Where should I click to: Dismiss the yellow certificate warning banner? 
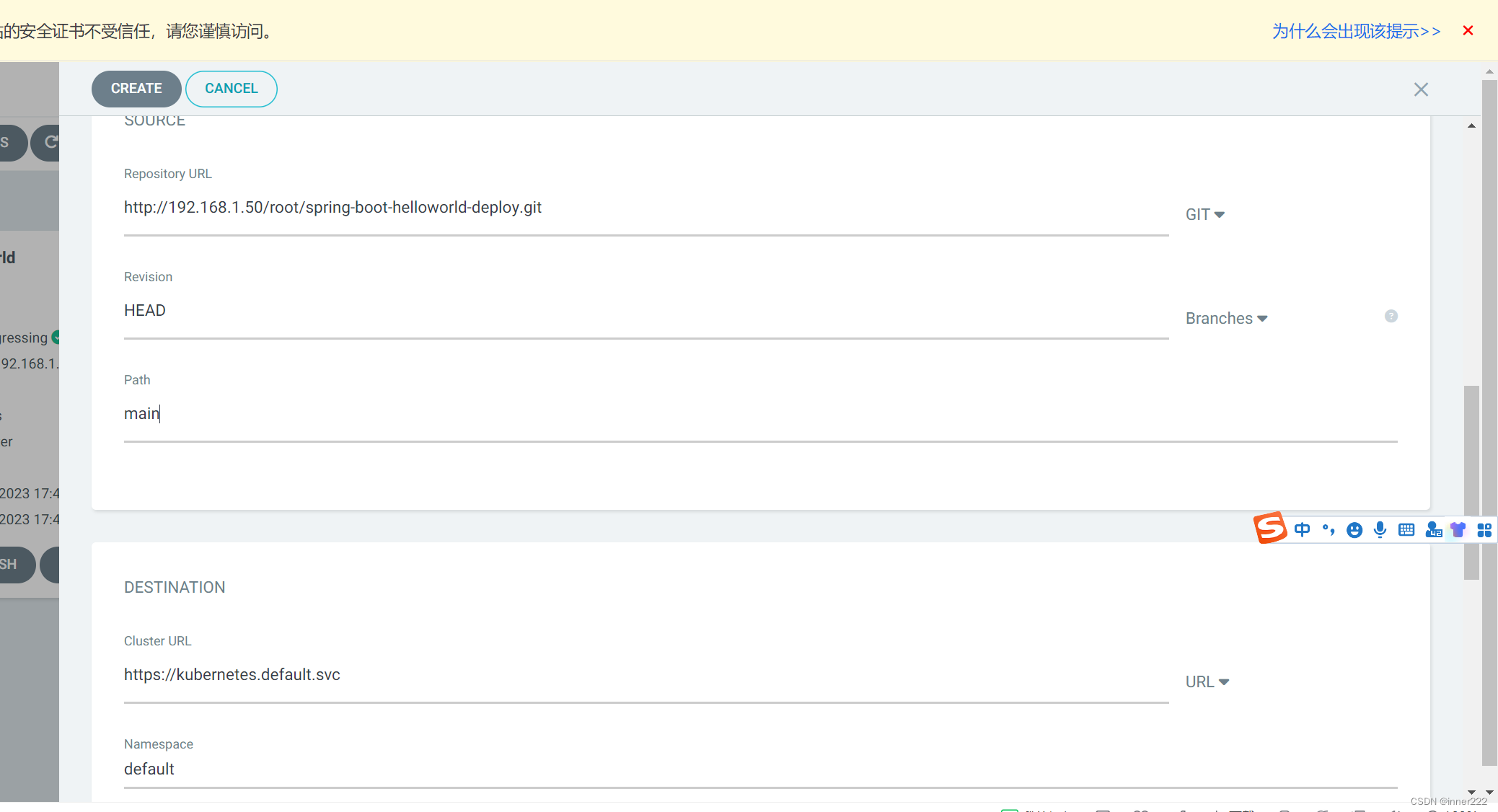(x=1468, y=30)
